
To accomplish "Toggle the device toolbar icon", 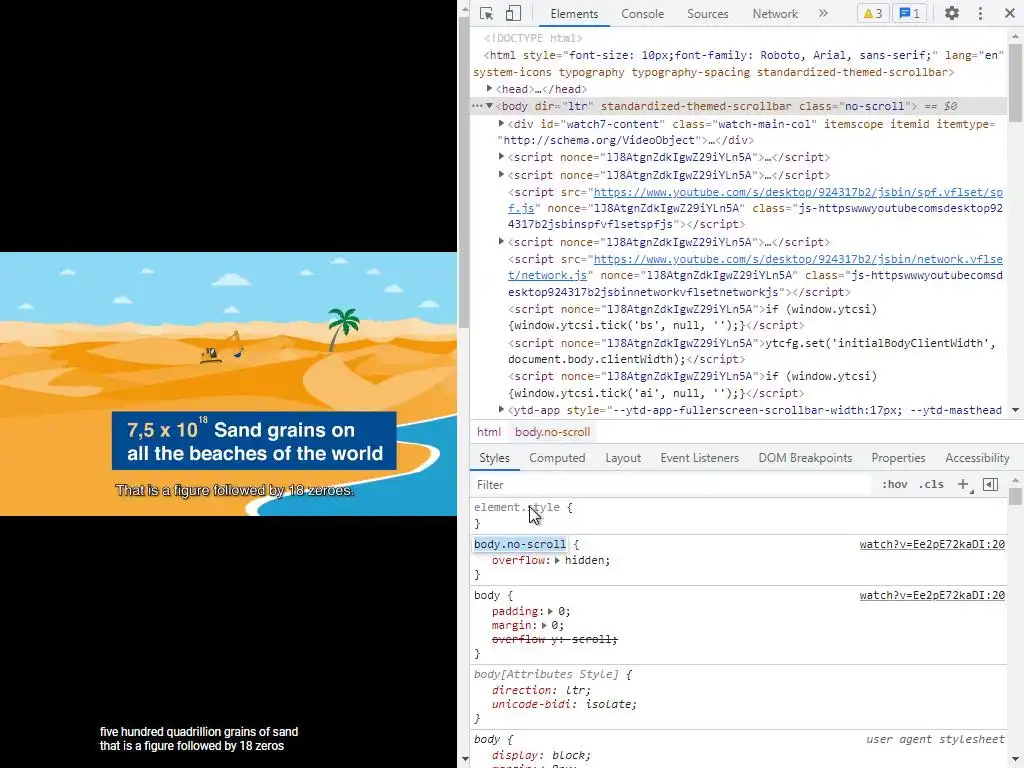I will (513, 14).
